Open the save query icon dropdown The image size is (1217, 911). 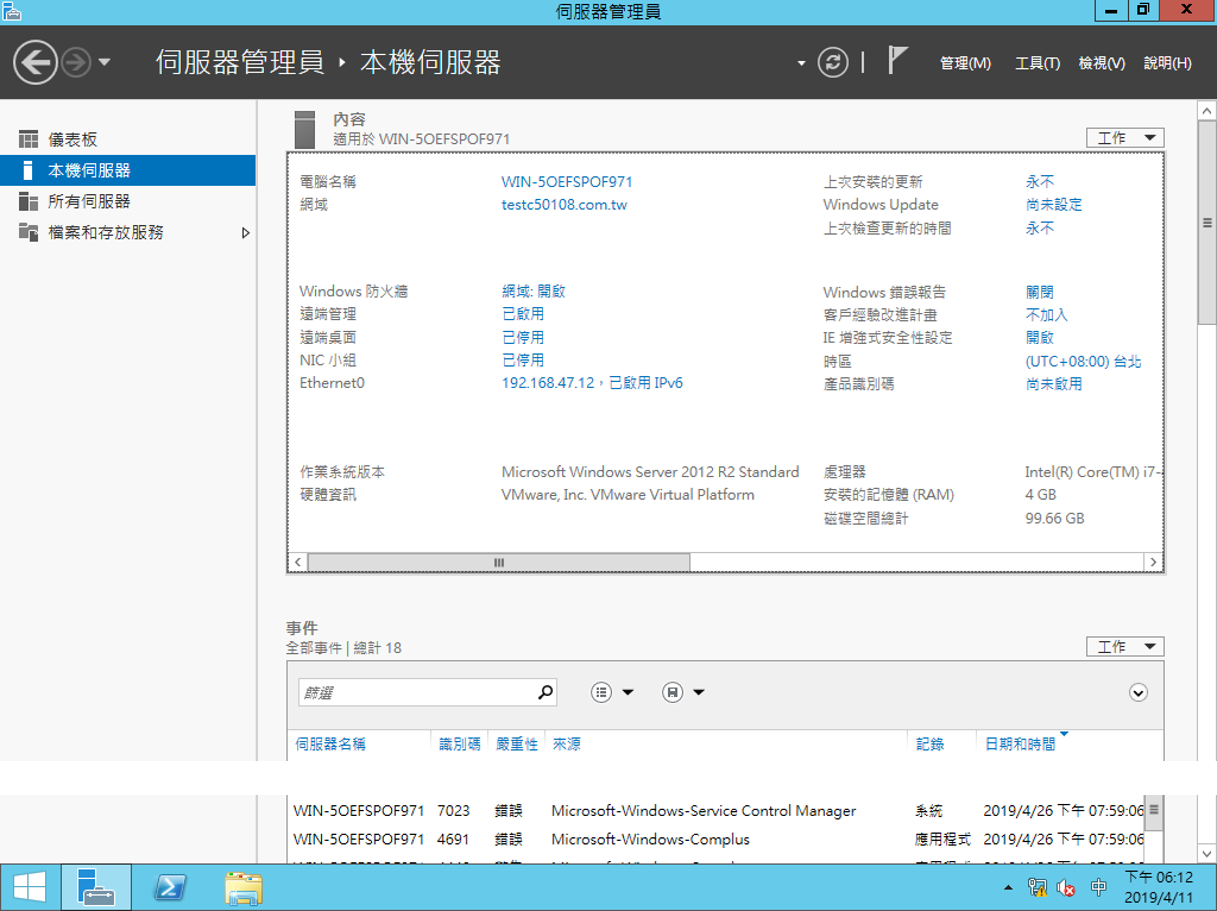tap(684, 692)
